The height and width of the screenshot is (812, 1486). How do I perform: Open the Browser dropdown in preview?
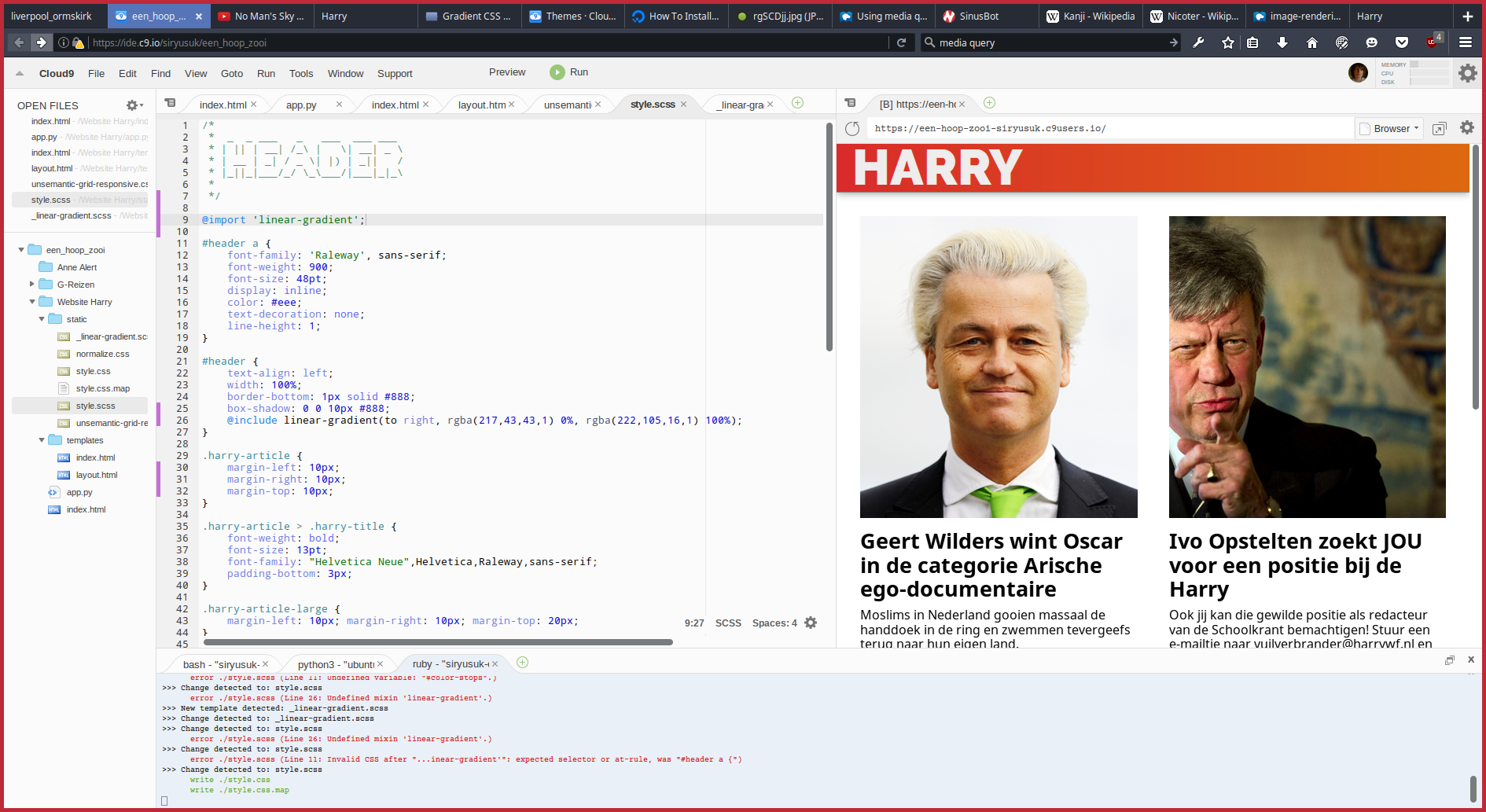point(1390,129)
